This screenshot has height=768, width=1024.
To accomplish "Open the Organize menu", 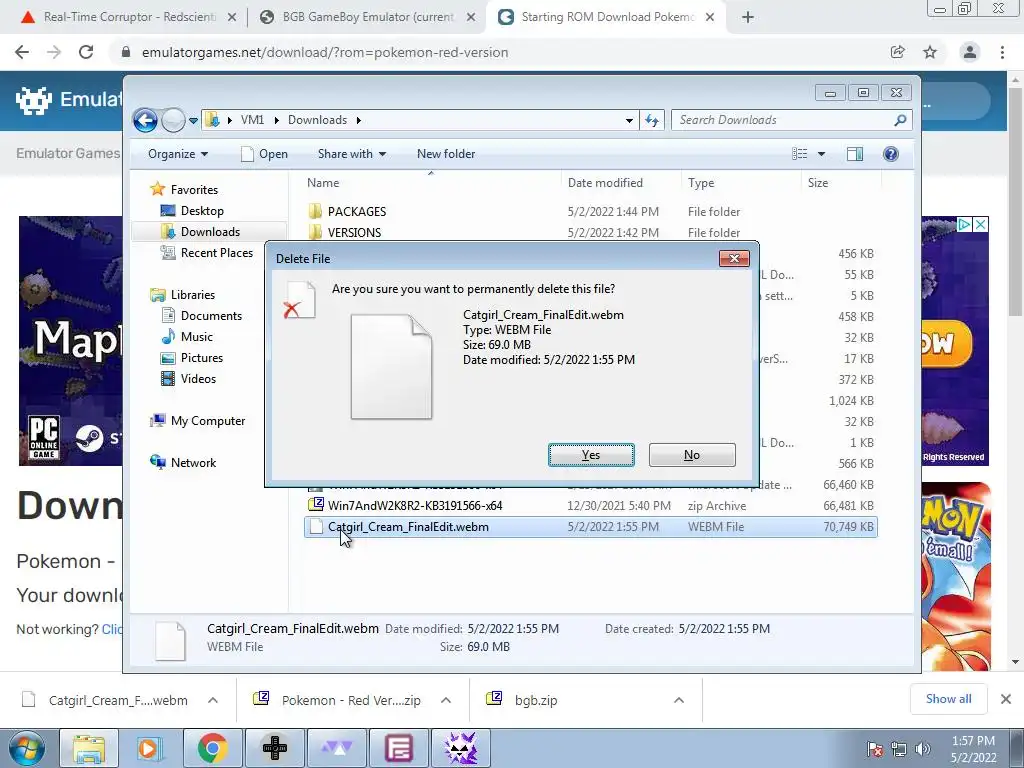I will pyautogui.click(x=178, y=154).
